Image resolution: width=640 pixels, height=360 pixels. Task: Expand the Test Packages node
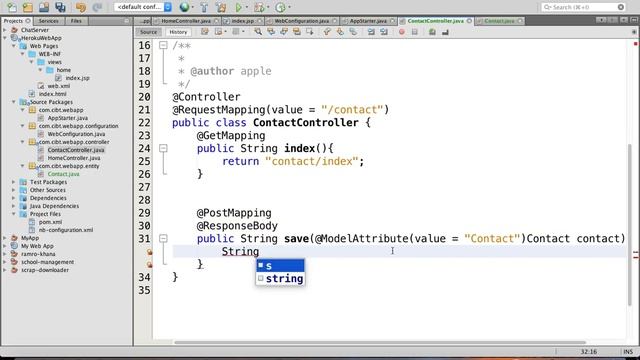click(x=14, y=182)
